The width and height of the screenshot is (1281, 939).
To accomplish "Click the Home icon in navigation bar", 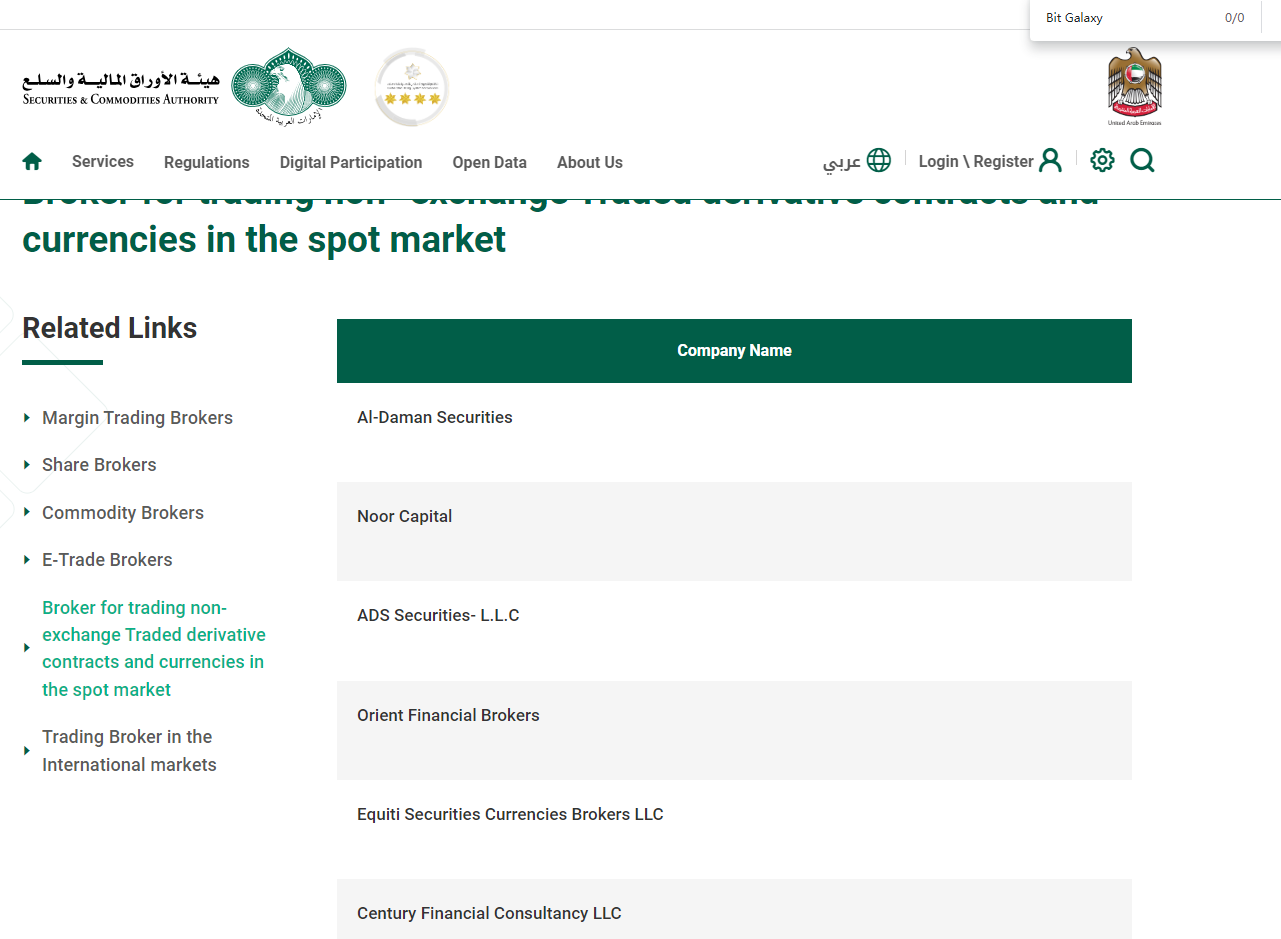I will (32, 161).
